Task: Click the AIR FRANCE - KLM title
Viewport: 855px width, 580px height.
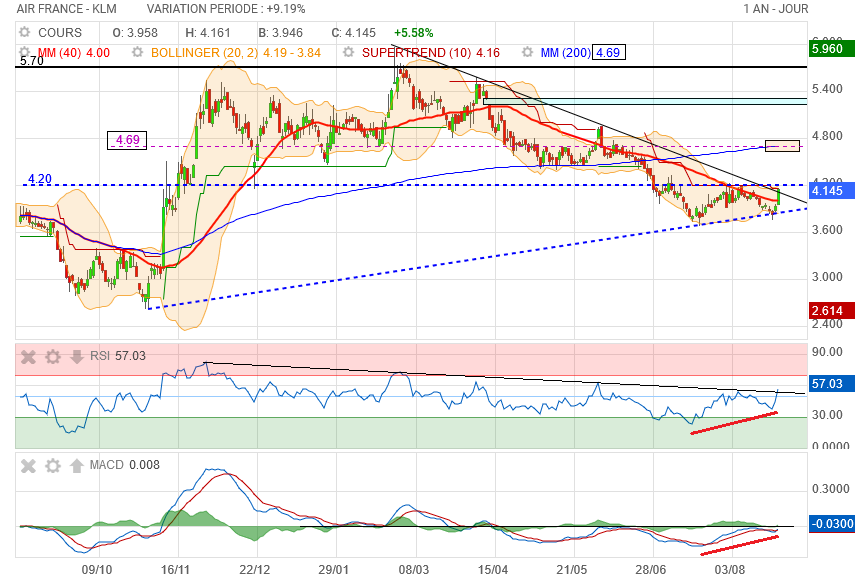Action: (67, 9)
